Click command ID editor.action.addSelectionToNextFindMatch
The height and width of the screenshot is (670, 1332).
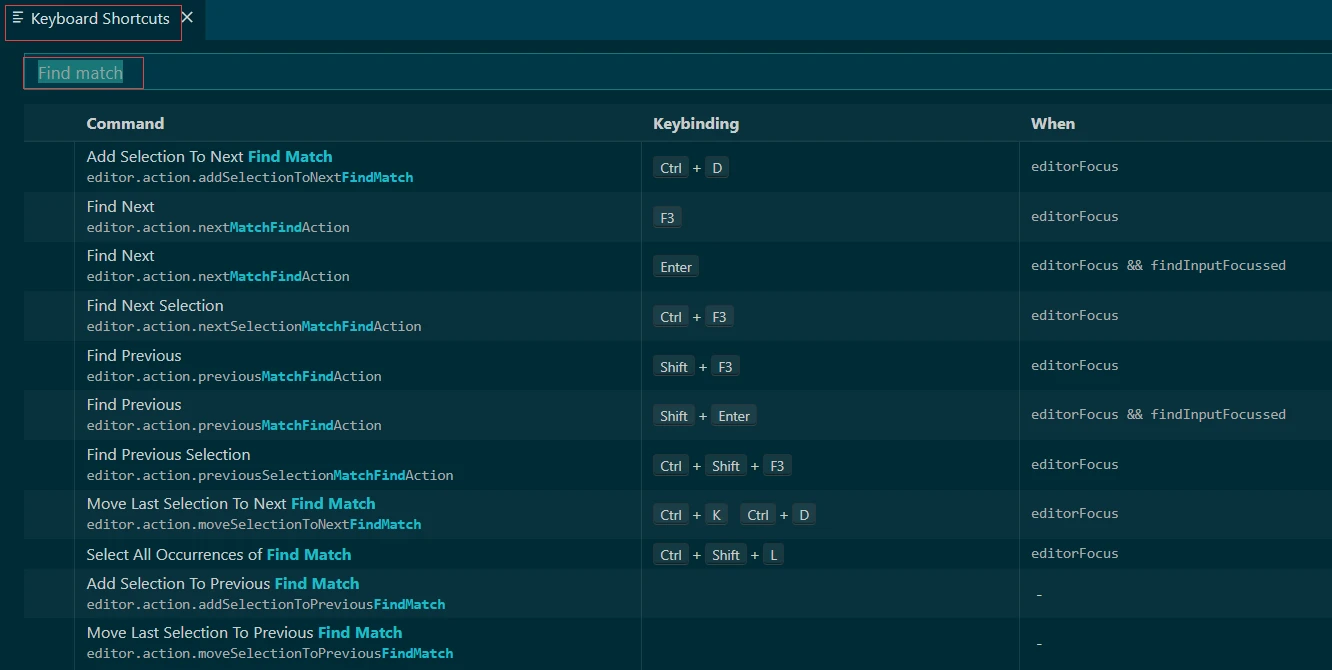pyautogui.click(x=250, y=177)
